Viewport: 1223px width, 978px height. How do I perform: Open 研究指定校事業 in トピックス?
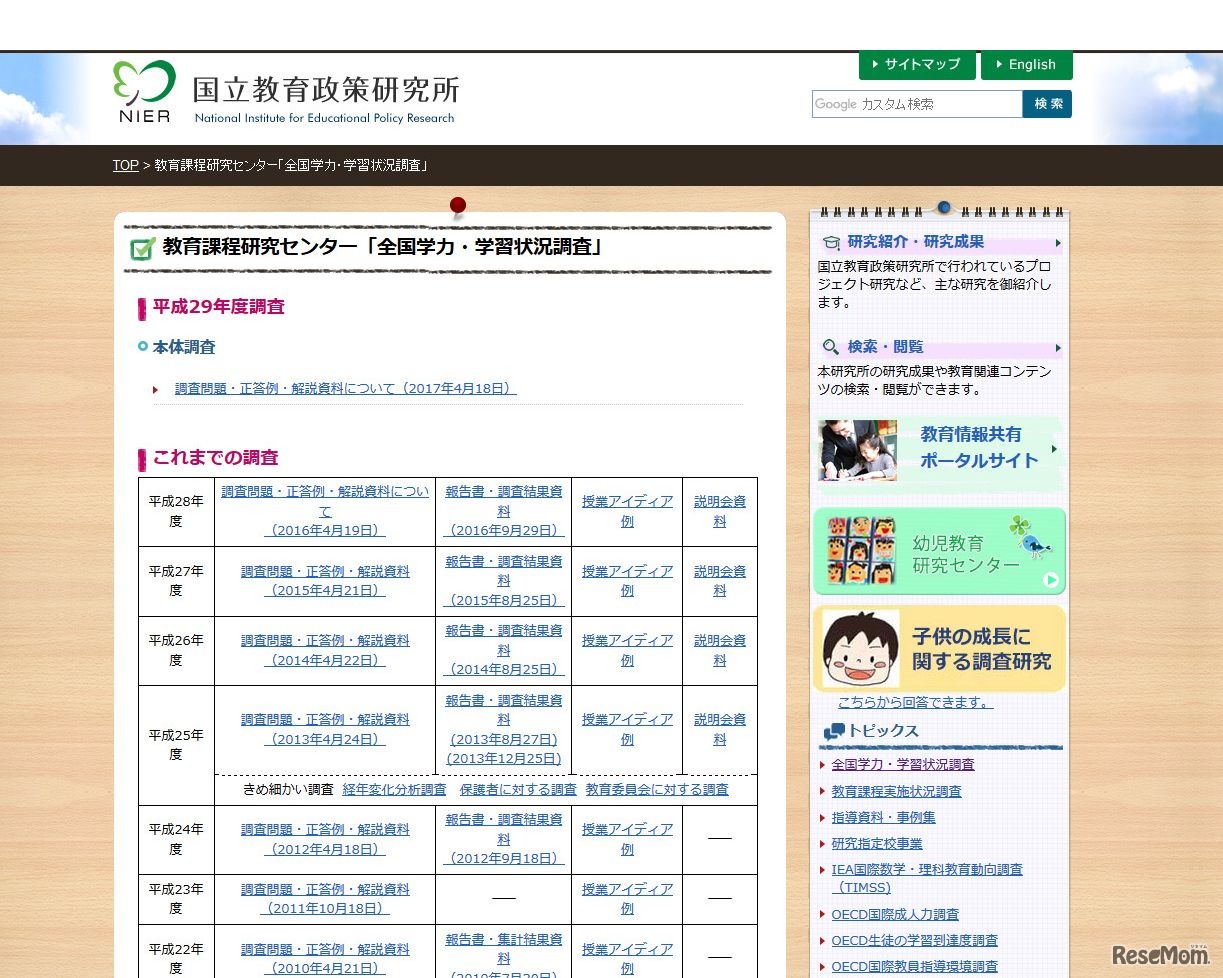[x=877, y=843]
